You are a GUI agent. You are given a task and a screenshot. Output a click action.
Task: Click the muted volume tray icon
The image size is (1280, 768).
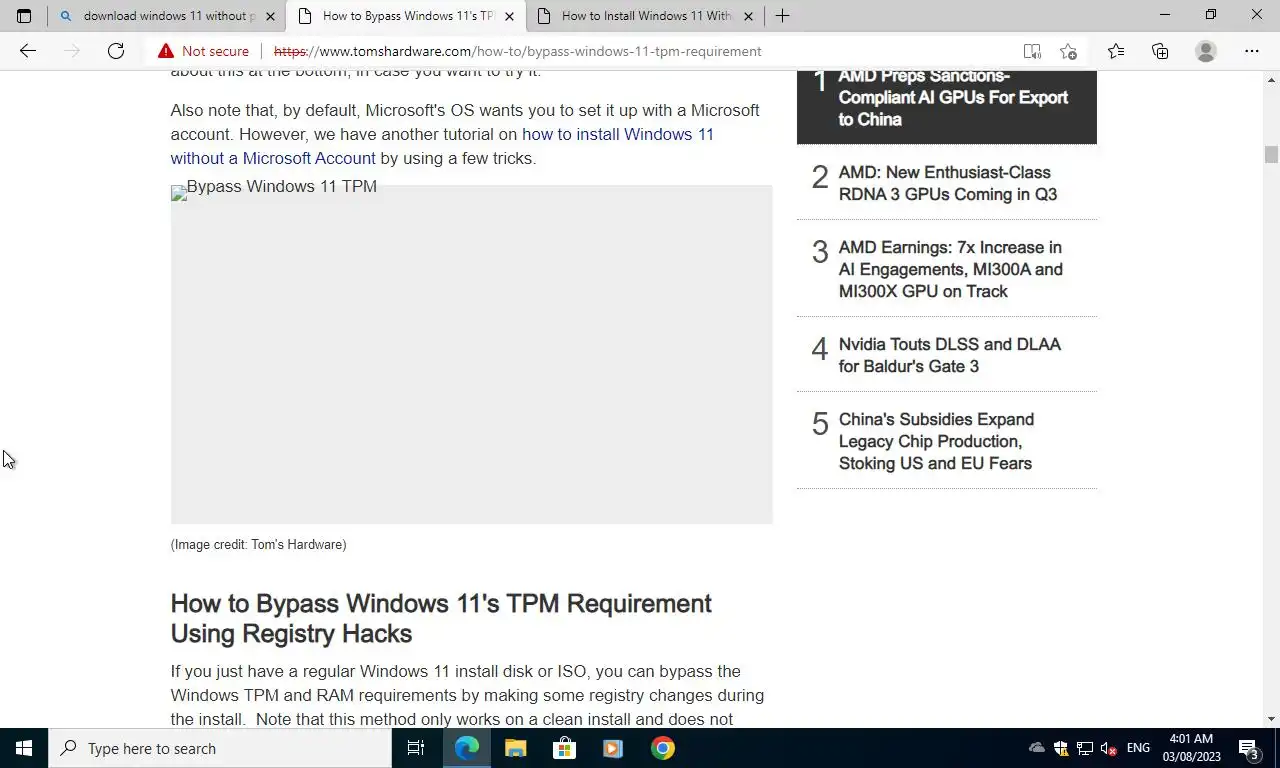tap(1109, 748)
